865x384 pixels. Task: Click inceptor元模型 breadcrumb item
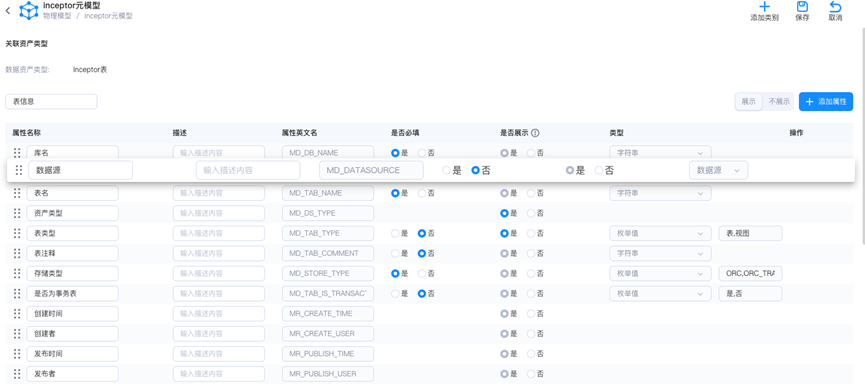[x=109, y=16]
